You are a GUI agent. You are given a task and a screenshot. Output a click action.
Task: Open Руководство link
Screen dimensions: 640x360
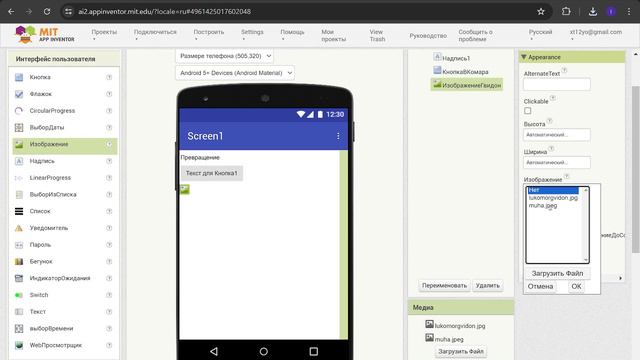coord(428,36)
